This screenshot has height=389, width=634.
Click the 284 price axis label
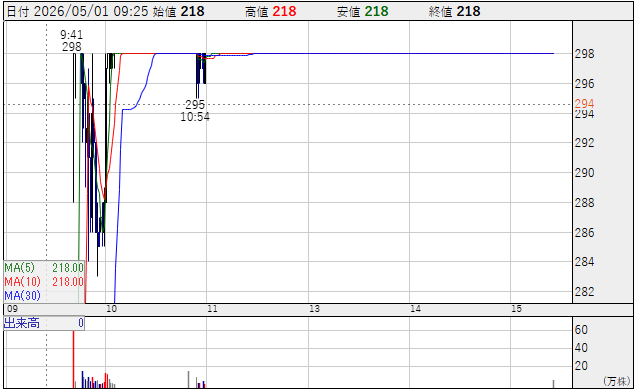584,262
